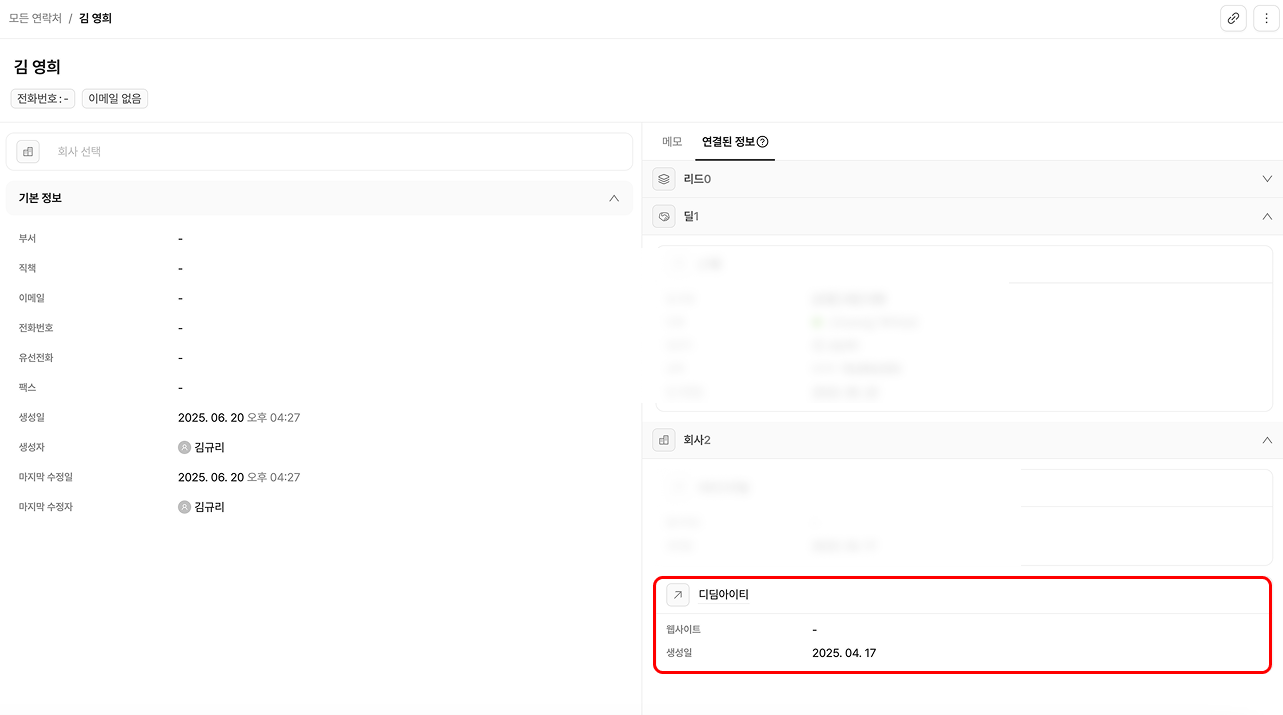The height and width of the screenshot is (715, 1283).
Task: Expand the 리드 section chevron
Action: point(1267,179)
